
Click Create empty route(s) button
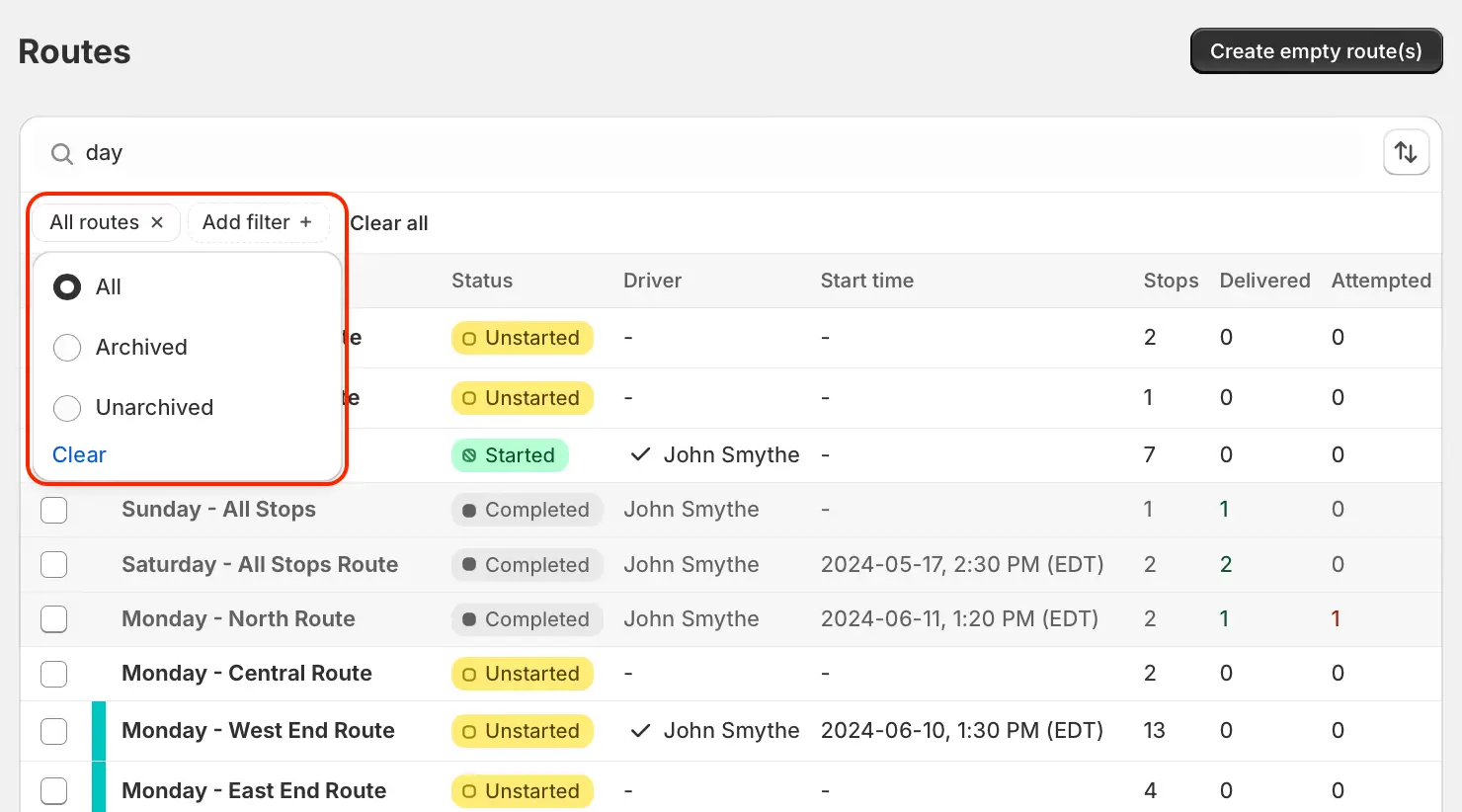[1316, 51]
